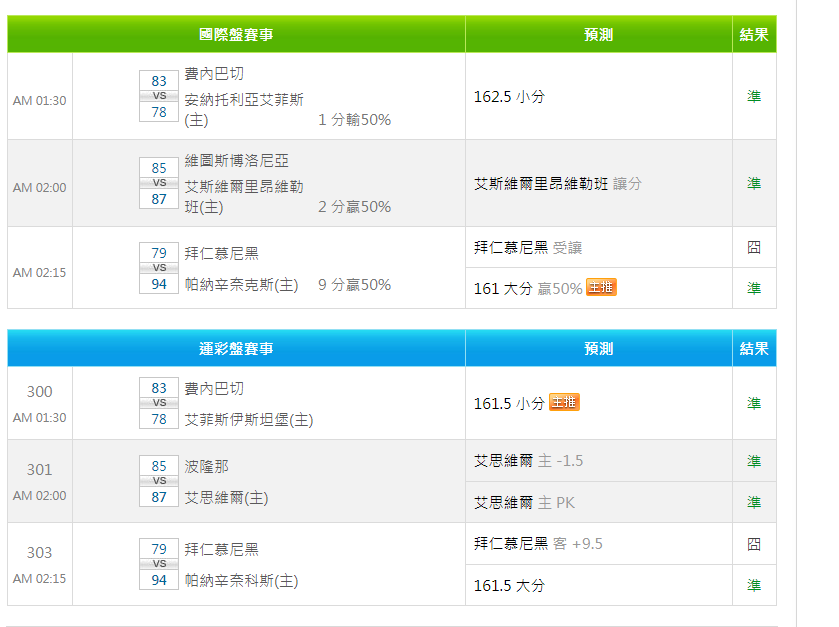Screen dimensions: 839x627
Task: Click the 準 result for 艾斯維爾里昂維勒班 讓分
Action: click(x=754, y=183)
